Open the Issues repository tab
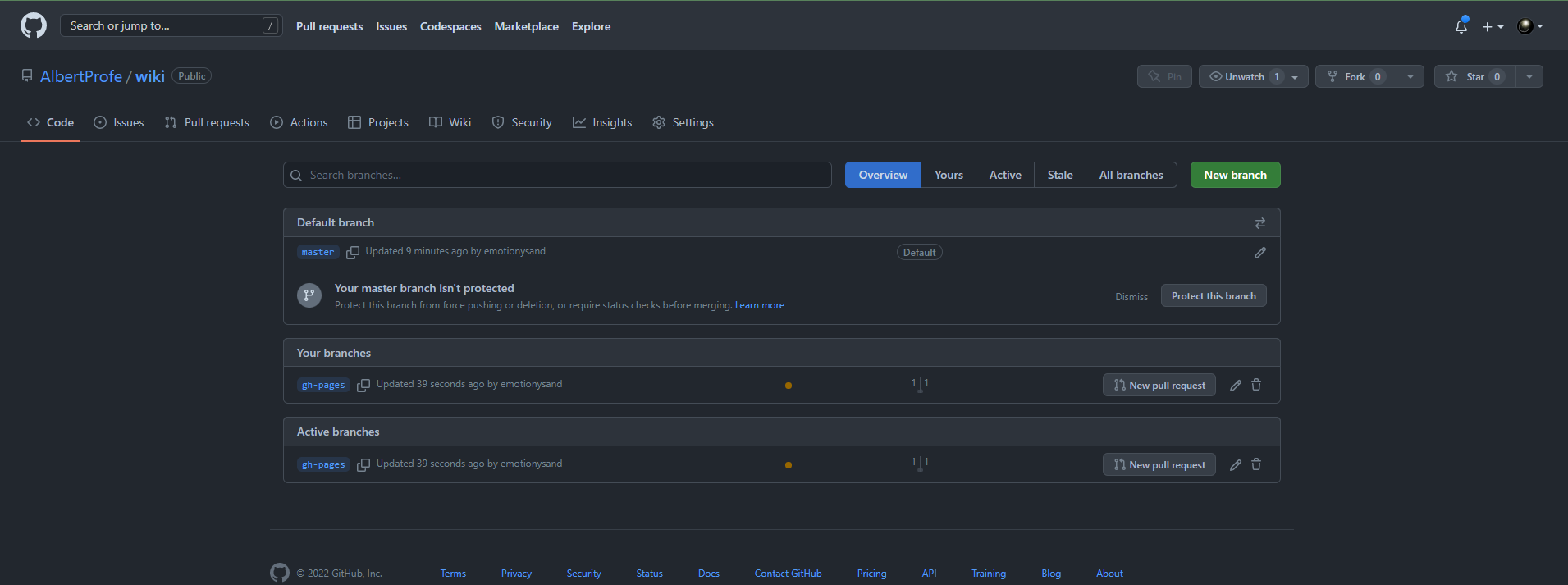The width and height of the screenshot is (1568, 585). [119, 122]
